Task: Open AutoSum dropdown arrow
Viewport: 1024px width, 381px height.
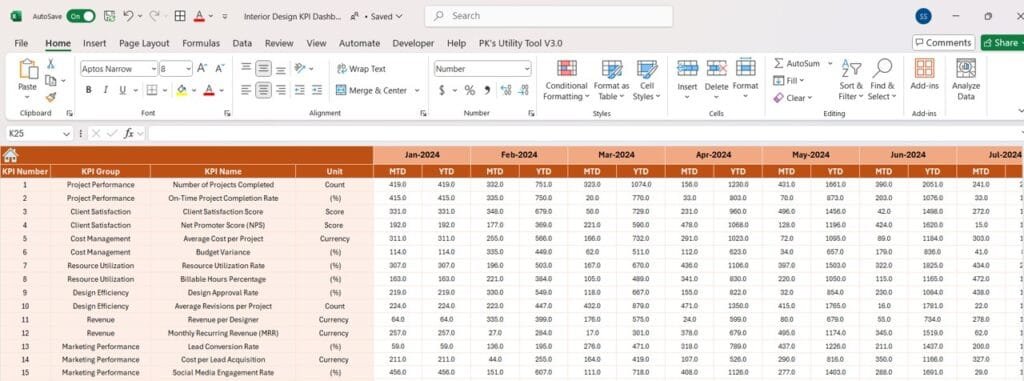Action: coord(830,63)
